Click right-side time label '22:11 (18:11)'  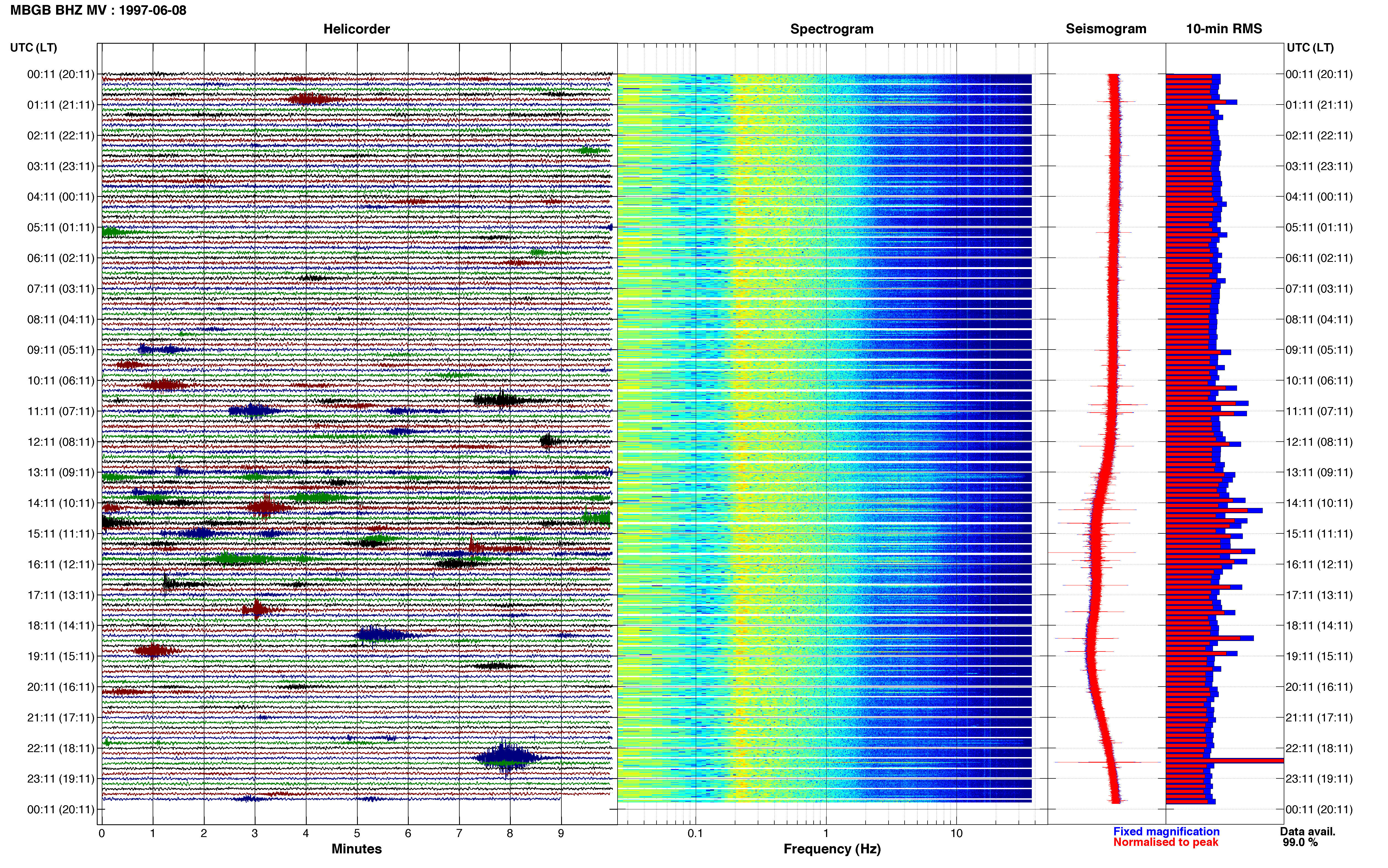click(1319, 749)
